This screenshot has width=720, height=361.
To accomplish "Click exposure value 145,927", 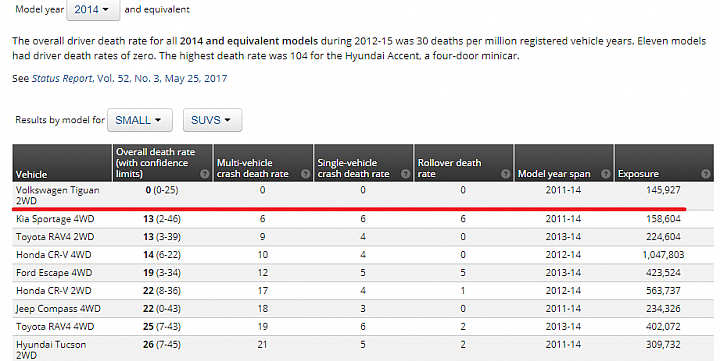I will tap(663, 190).
